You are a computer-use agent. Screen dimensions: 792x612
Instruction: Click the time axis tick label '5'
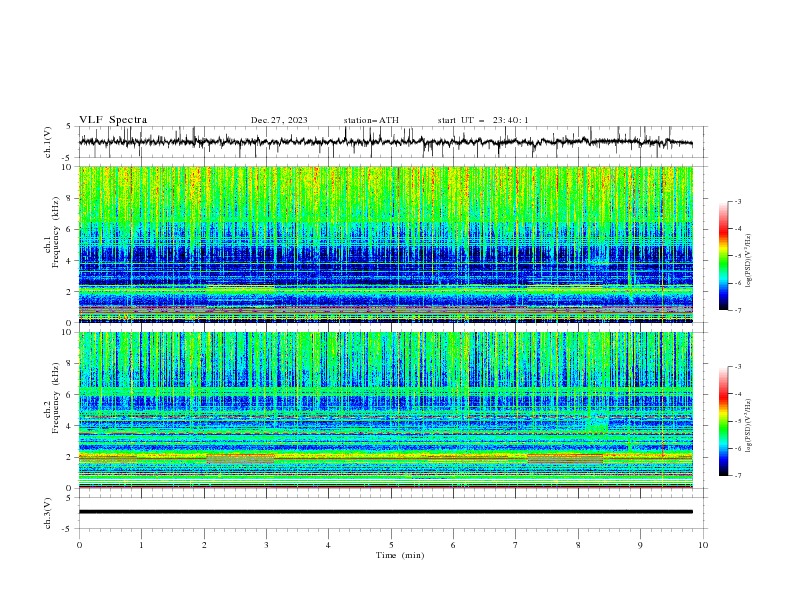(391, 545)
